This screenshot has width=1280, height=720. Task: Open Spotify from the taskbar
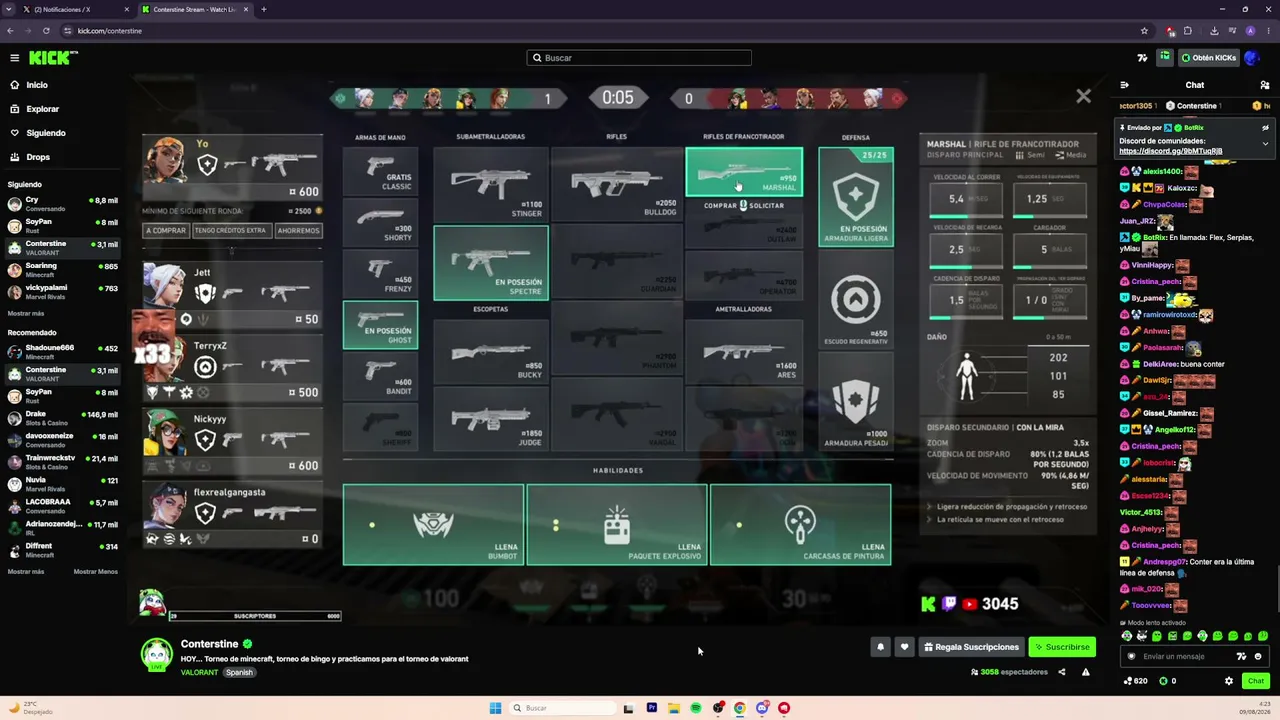pos(696,708)
